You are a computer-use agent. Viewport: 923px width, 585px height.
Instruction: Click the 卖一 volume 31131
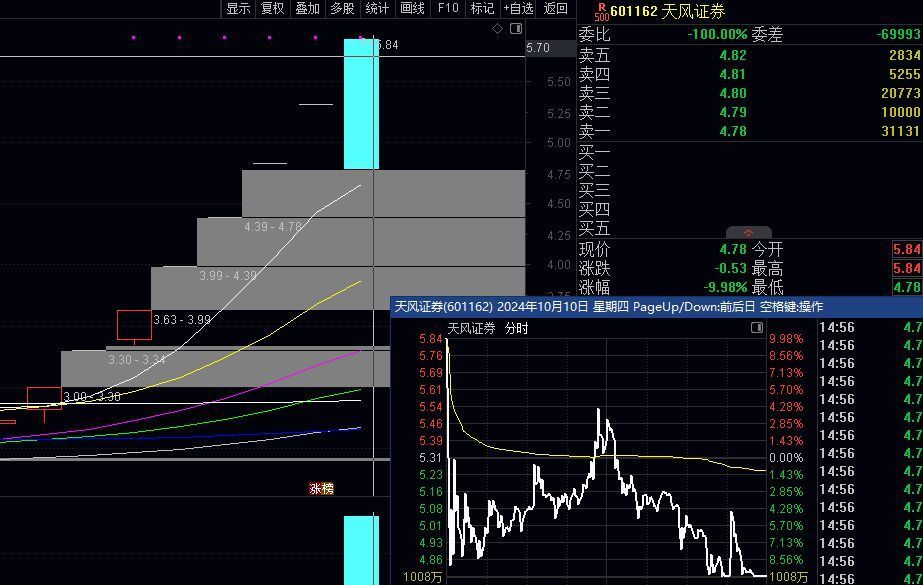(x=901, y=131)
